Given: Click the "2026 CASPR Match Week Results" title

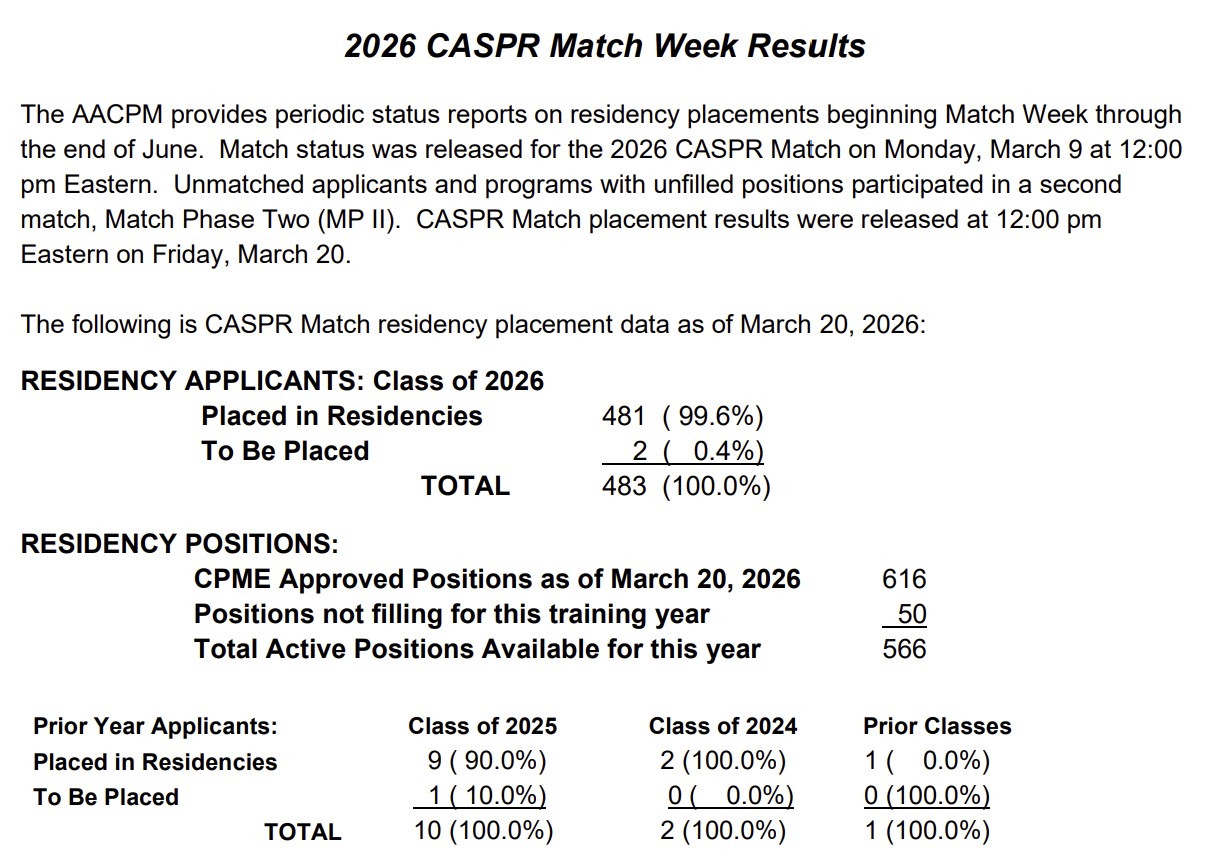Looking at the screenshot, I should (605, 46).
